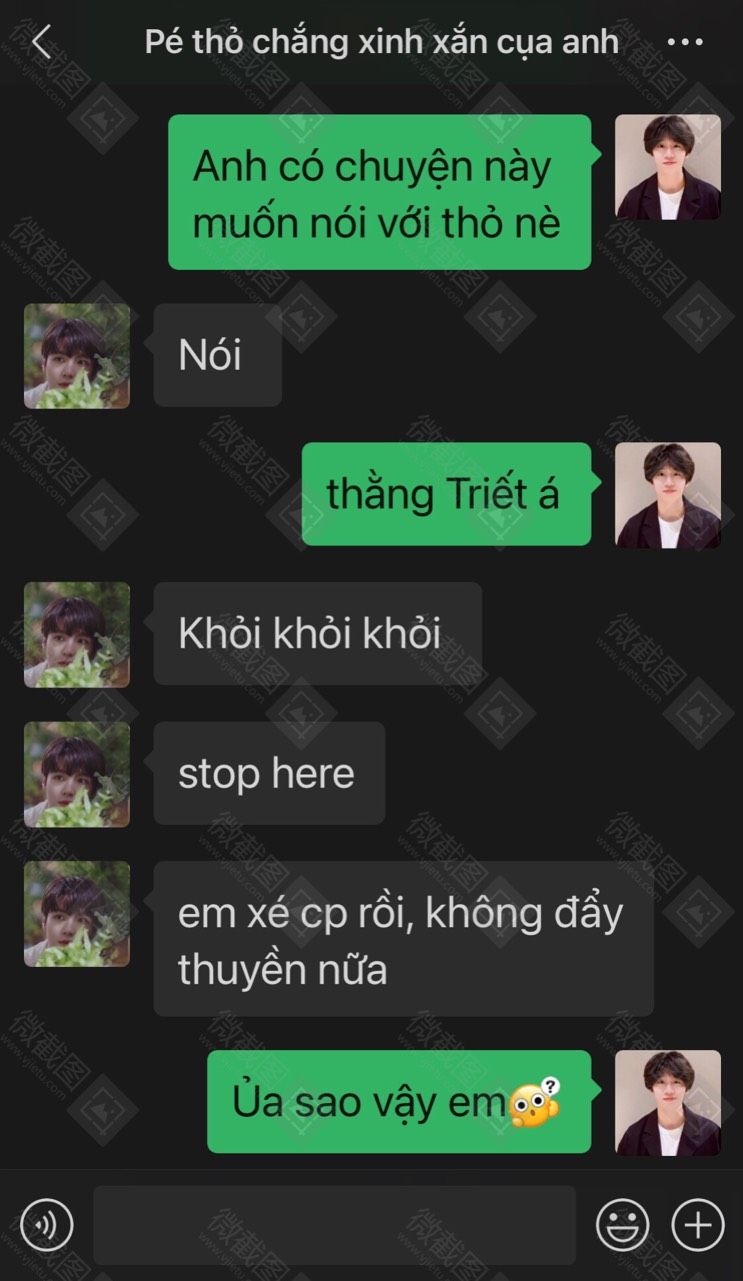Open sender avatar beside 'thằng Triết á'

tap(668, 495)
